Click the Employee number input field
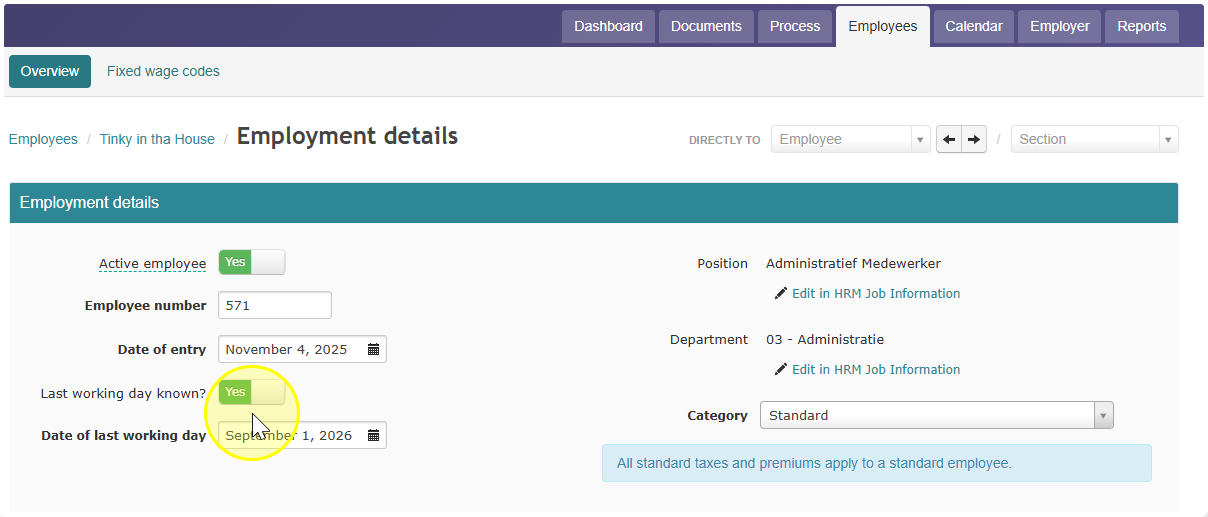 point(275,305)
